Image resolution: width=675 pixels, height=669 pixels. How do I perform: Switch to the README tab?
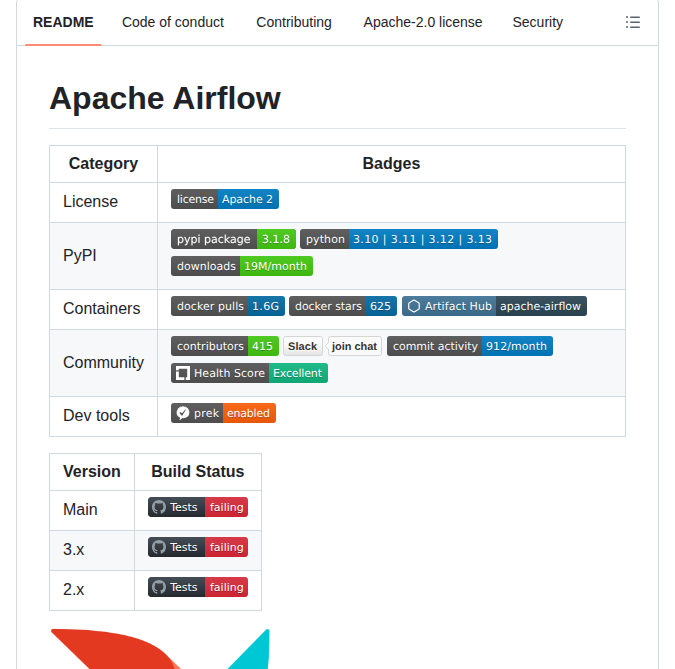[63, 22]
